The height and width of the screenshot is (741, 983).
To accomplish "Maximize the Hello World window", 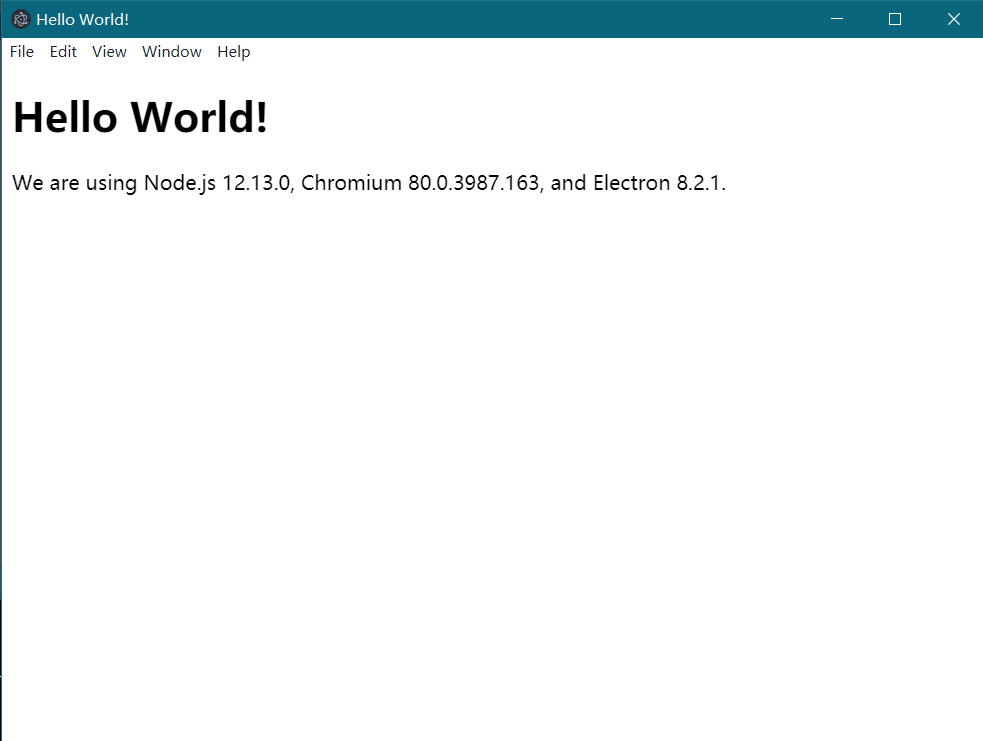I will tap(895, 19).
